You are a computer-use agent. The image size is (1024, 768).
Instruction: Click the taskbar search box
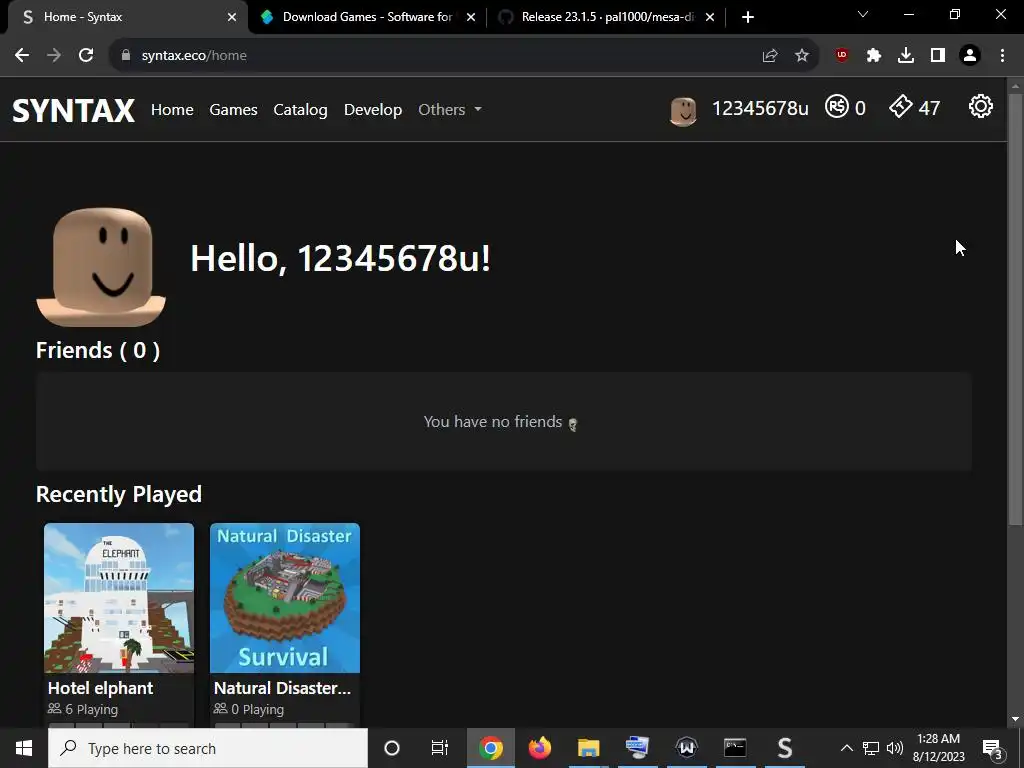208,748
